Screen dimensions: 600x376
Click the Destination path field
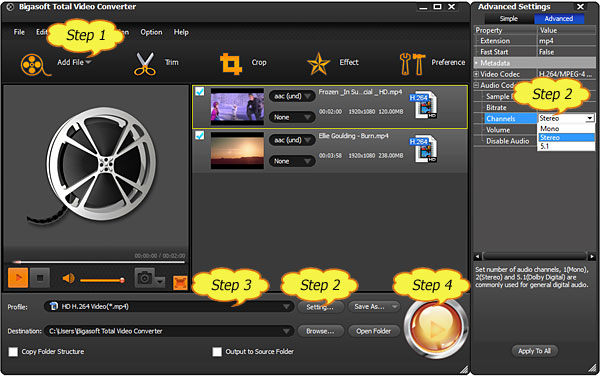tap(169, 331)
